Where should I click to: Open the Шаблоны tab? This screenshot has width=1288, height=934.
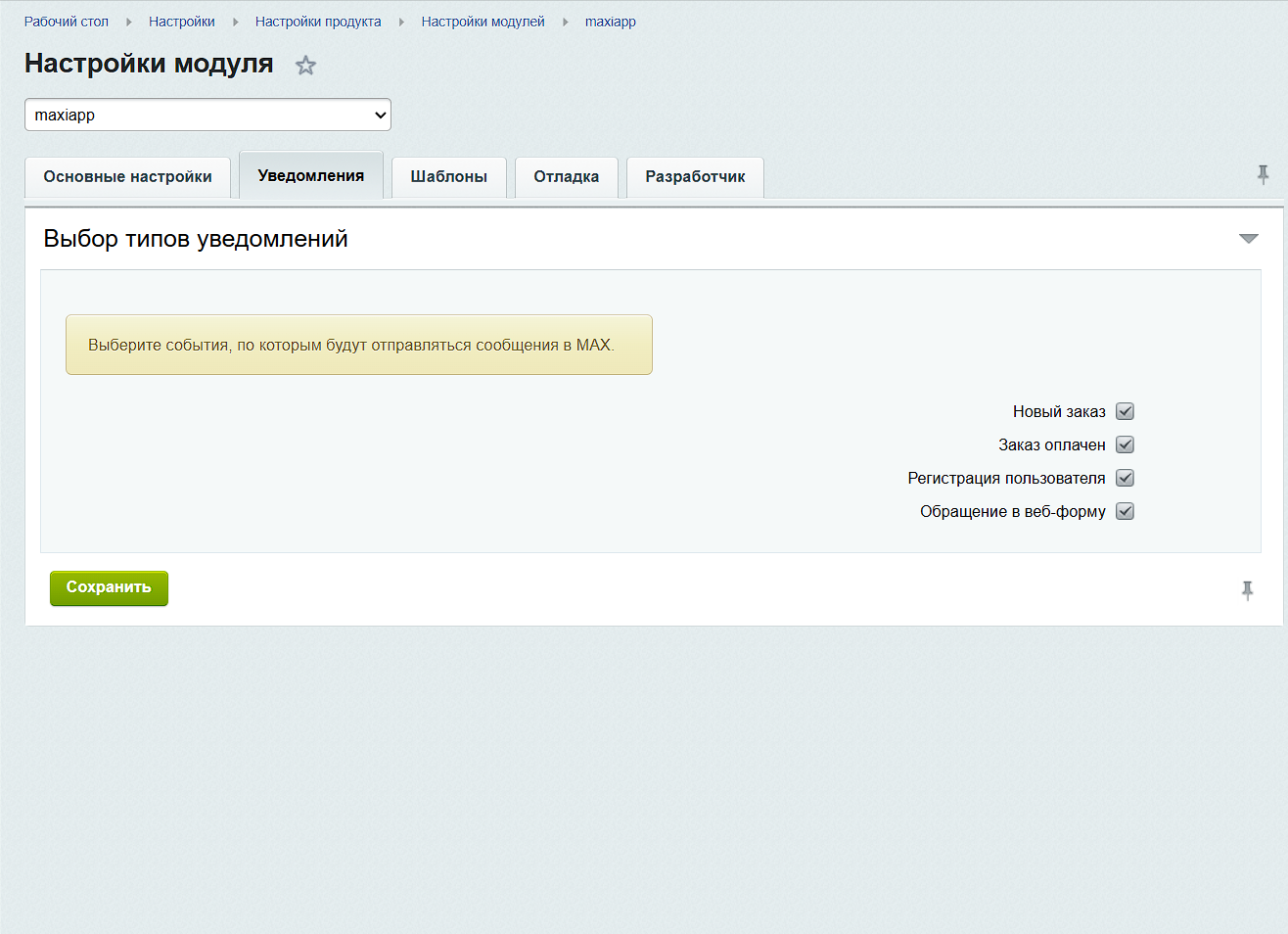coord(448,177)
